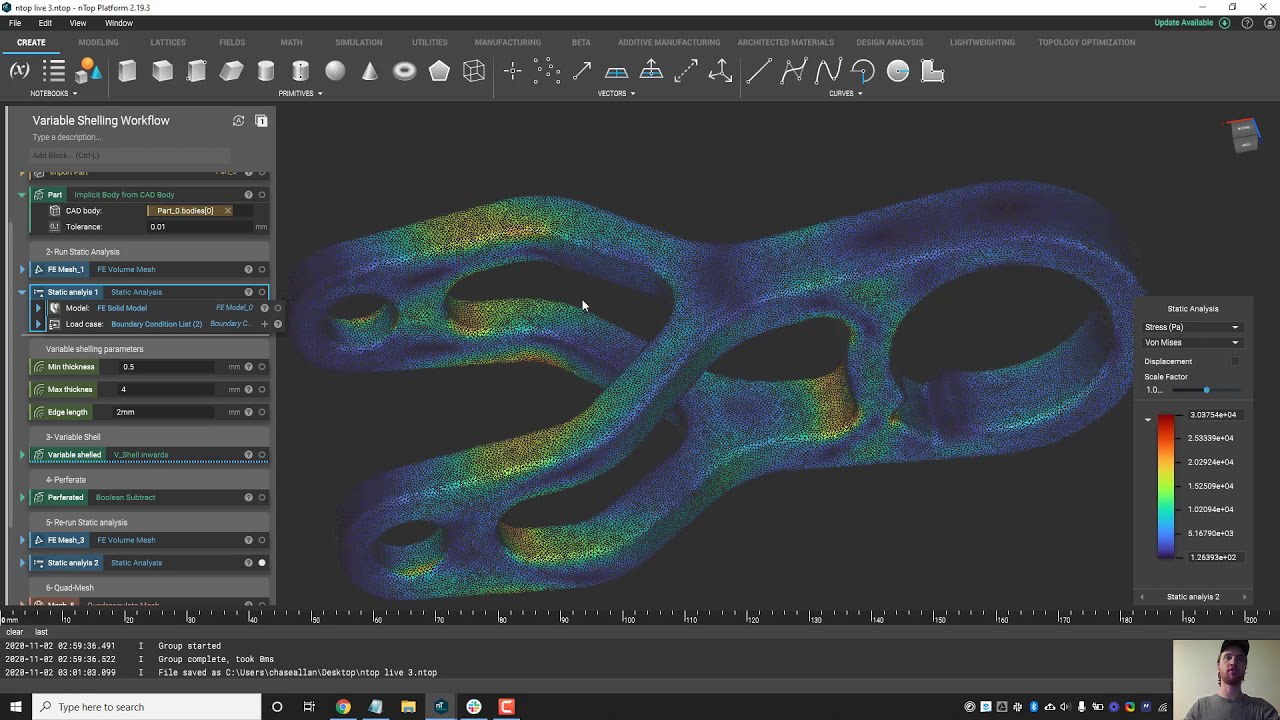1280x720 pixels.
Task: Toggle visibility circle for FE Mesh_1
Action: 262,270
